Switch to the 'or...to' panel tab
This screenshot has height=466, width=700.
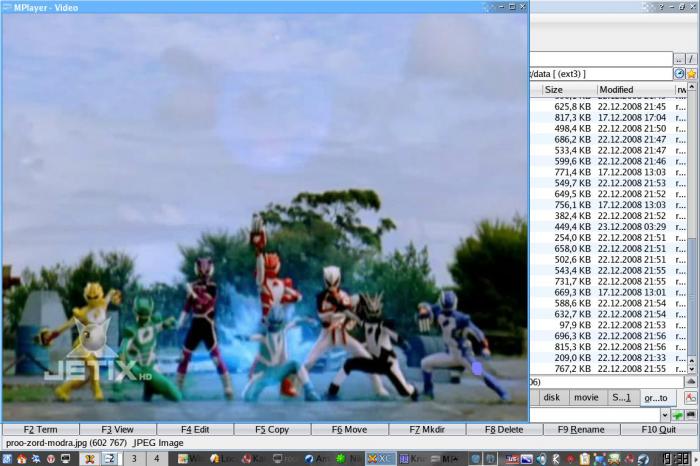[x=656, y=398]
